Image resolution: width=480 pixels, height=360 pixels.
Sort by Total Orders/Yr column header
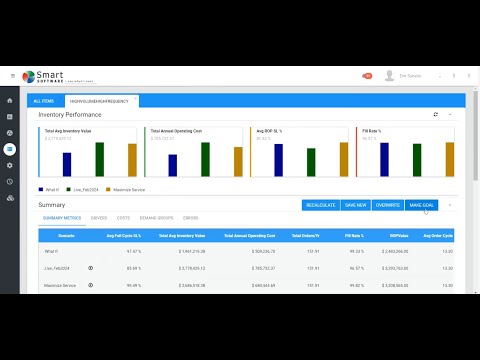click(306, 236)
